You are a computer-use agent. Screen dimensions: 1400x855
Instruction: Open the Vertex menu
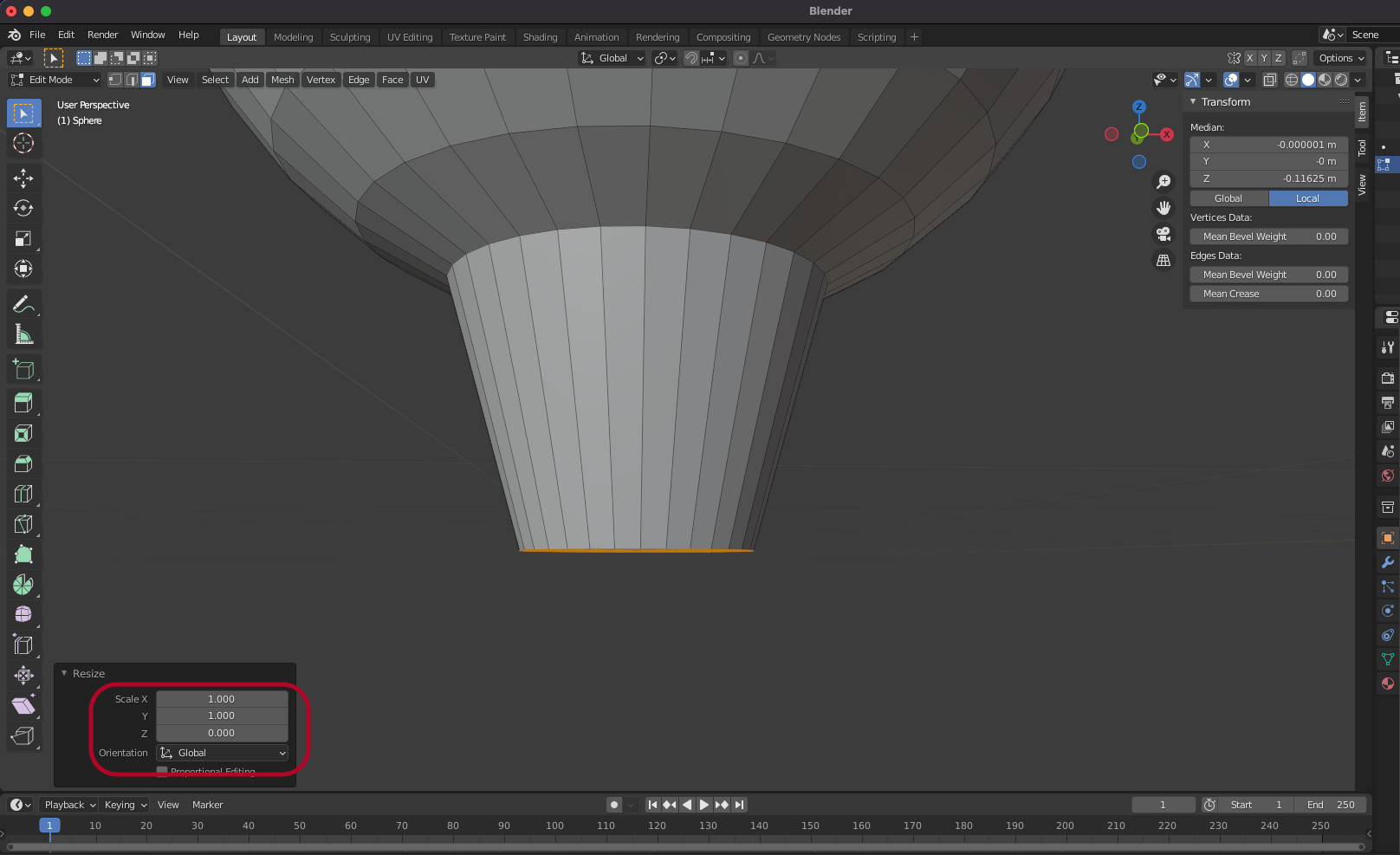[x=321, y=80]
